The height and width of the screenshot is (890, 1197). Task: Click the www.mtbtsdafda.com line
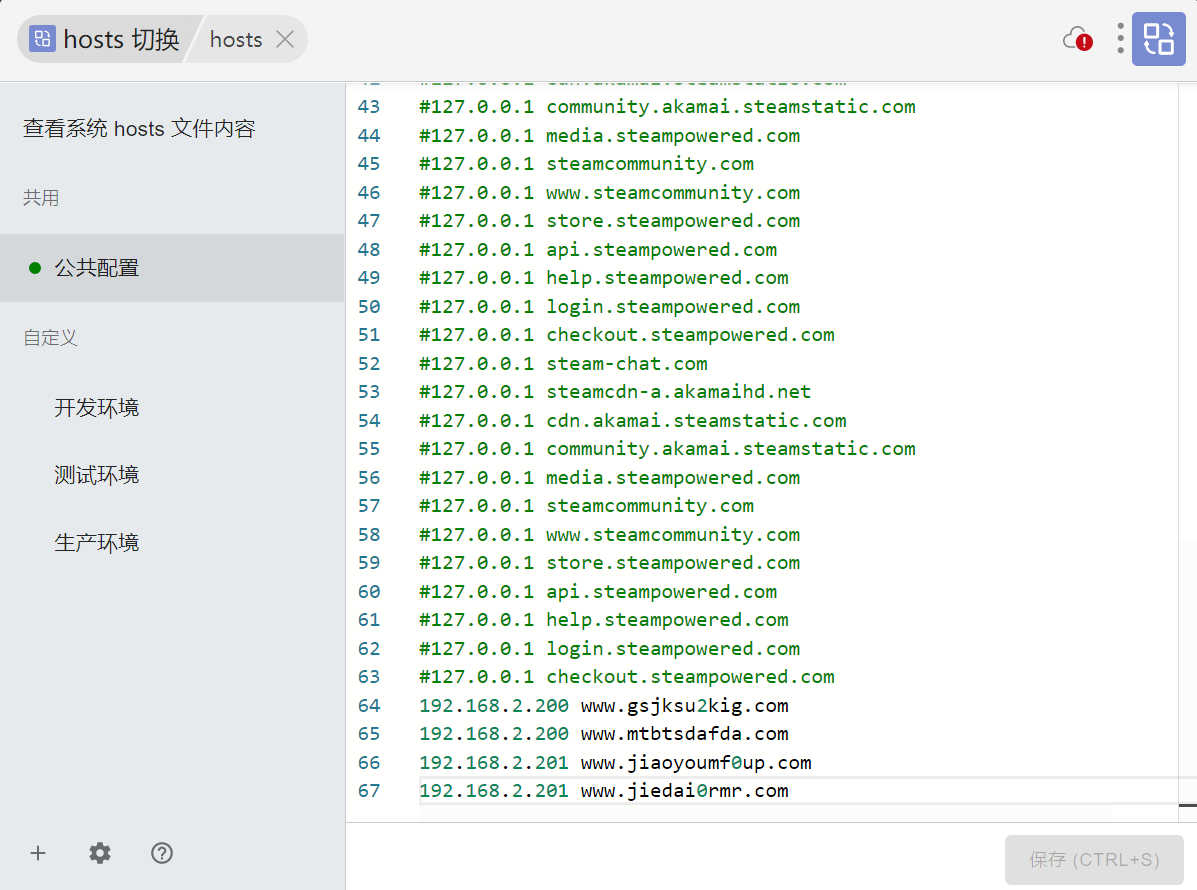[x=684, y=734]
